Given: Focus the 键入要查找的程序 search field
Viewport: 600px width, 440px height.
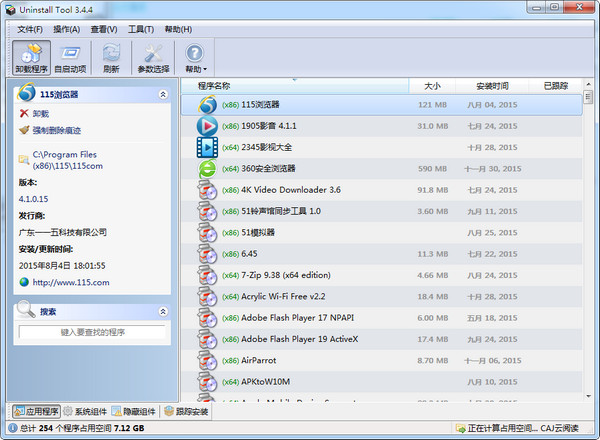Looking at the screenshot, I should (92, 332).
